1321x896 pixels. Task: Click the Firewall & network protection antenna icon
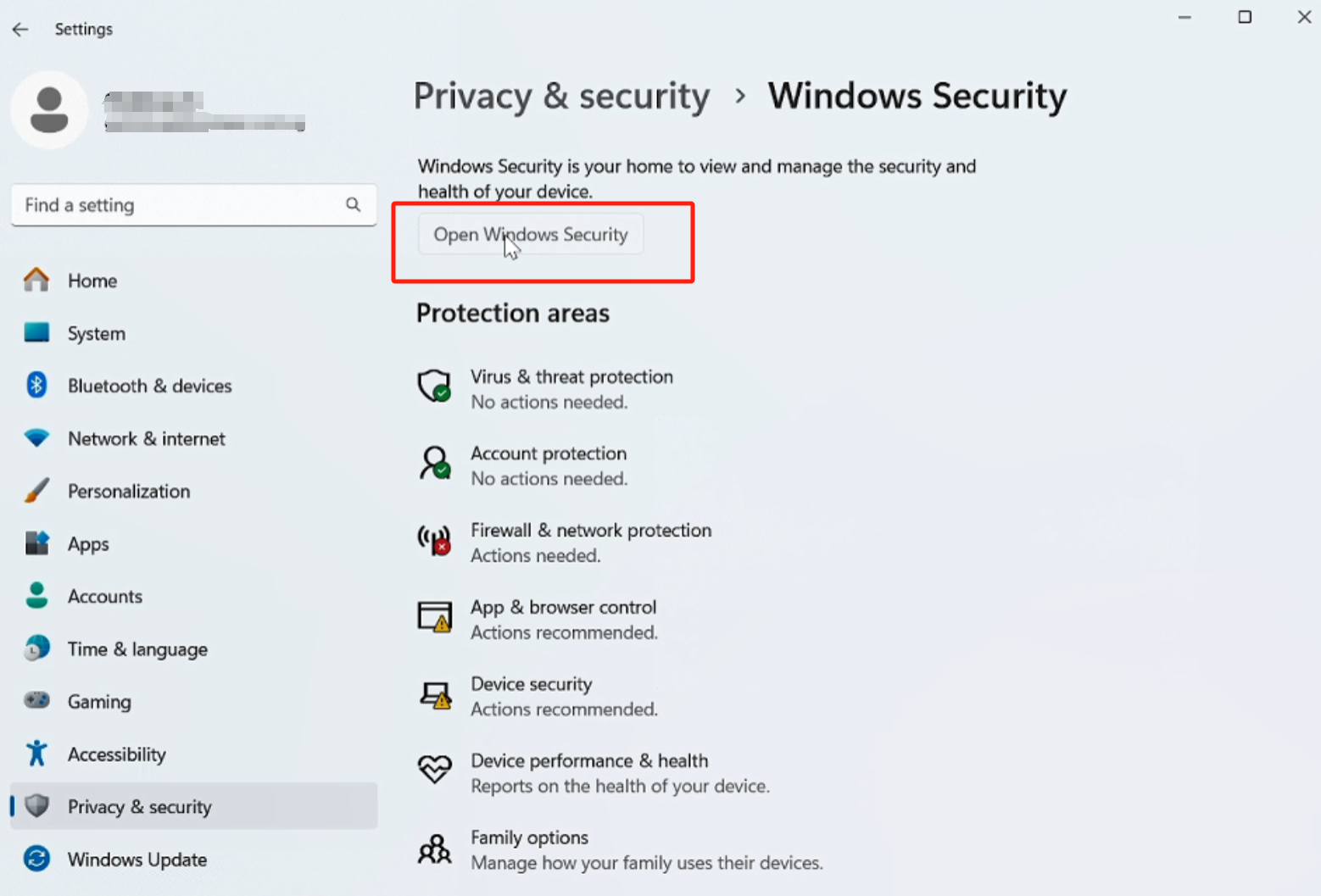[434, 540]
